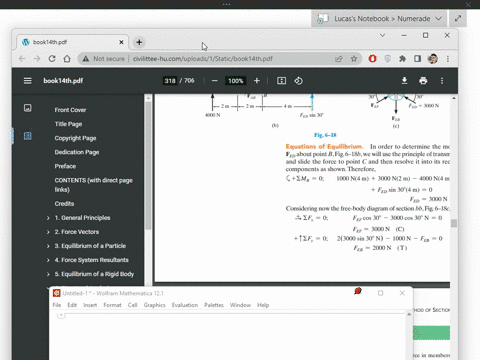
Task: Open the shield extension icon
Action: pos(387,59)
